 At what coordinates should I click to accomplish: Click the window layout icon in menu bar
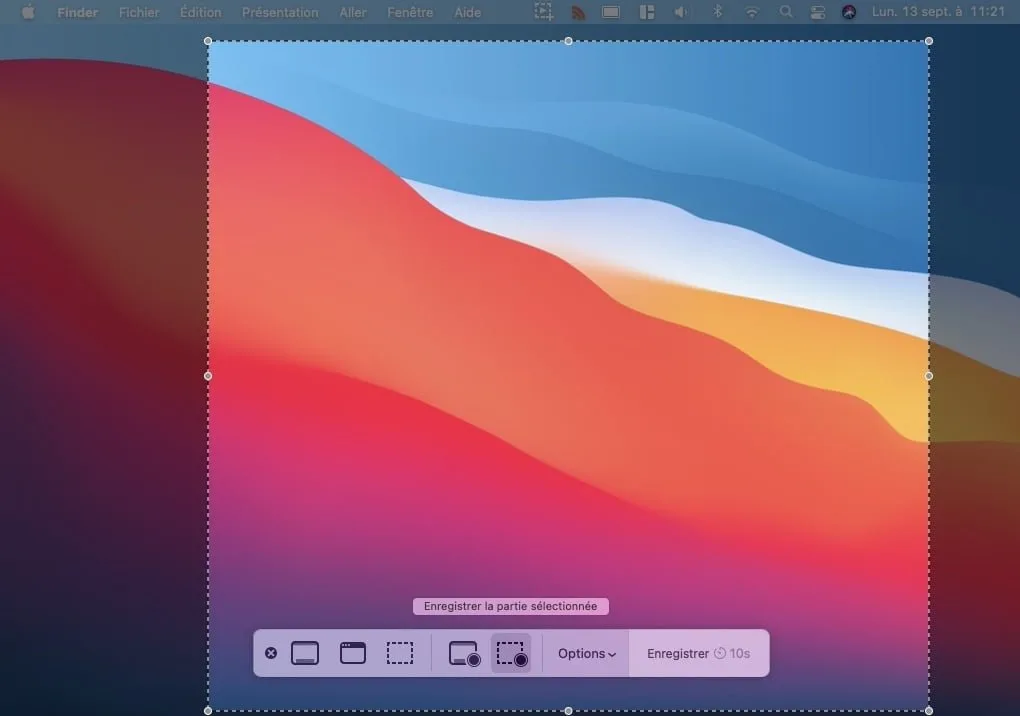(647, 12)
